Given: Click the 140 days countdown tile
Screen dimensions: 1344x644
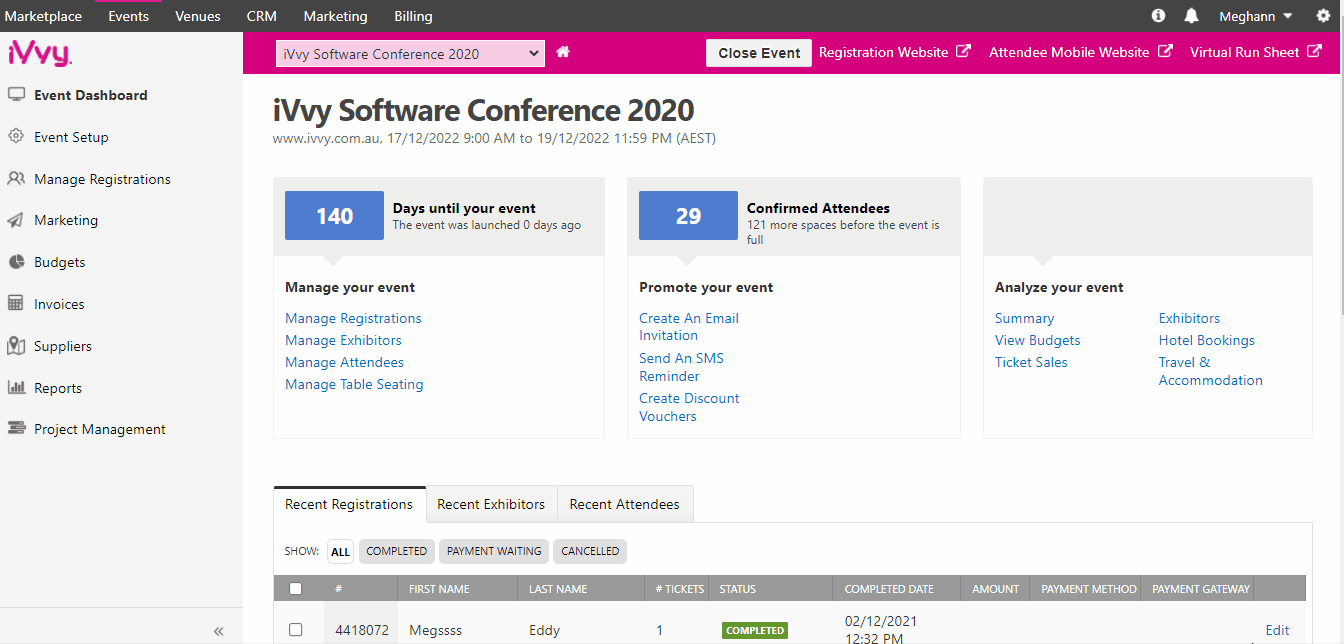Looking at the screenshot, I should tap(334, 216).
